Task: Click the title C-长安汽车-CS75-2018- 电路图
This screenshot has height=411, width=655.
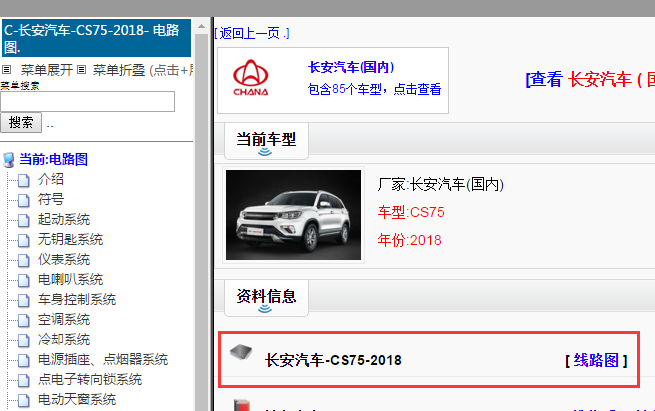Action: tap(96, 38)
